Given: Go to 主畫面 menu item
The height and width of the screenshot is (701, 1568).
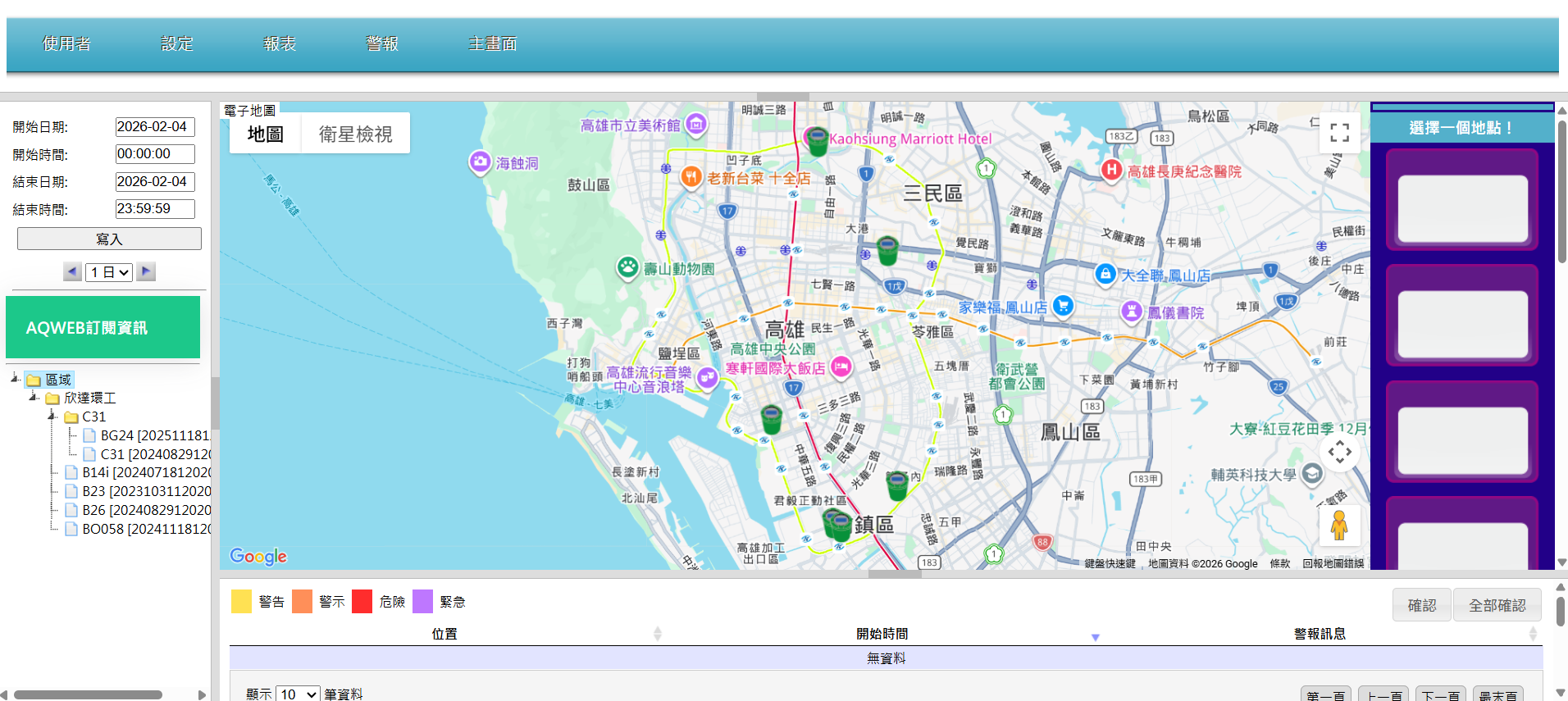Looking at the screenshot, I should pyautogui.click(x=493, y=43).
